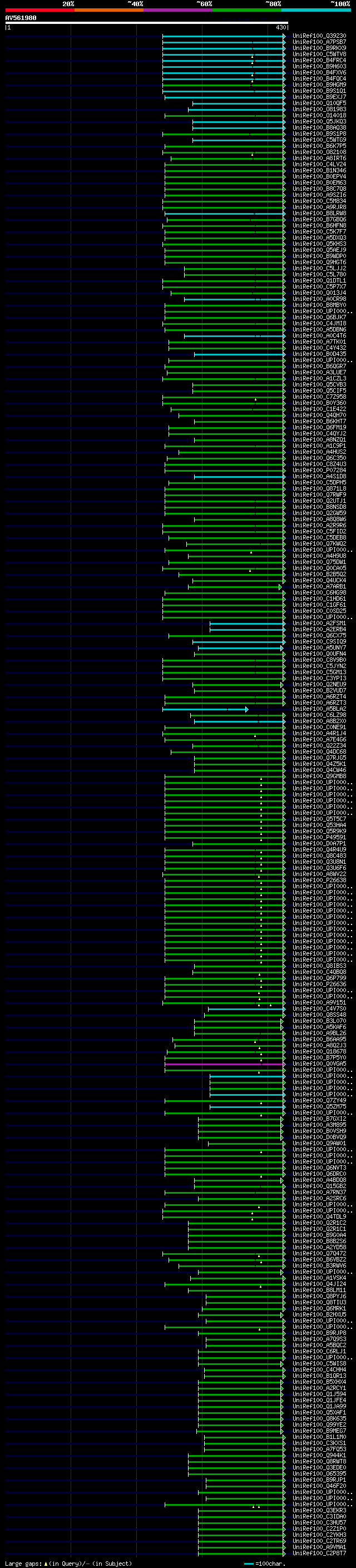This screenshot has width=356, height=1568.
Task: Open hit label UniRef100_A8B2X0
Action: [x=319, y=721]
